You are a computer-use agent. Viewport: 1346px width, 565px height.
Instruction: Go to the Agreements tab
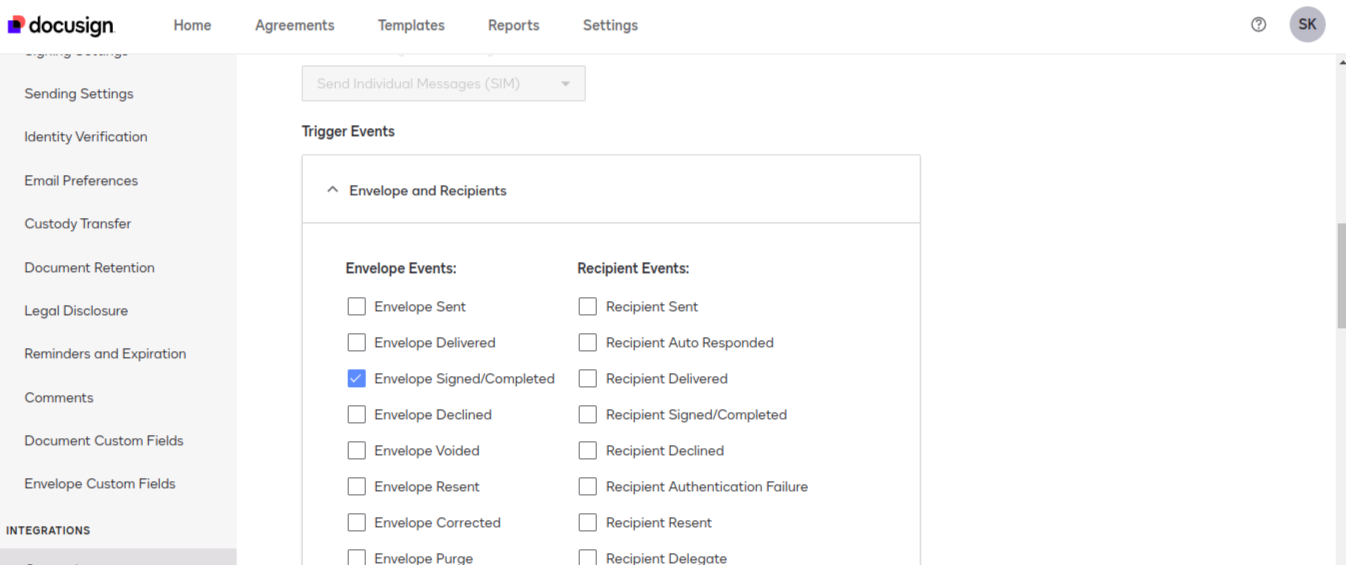(x=294, y=25)
